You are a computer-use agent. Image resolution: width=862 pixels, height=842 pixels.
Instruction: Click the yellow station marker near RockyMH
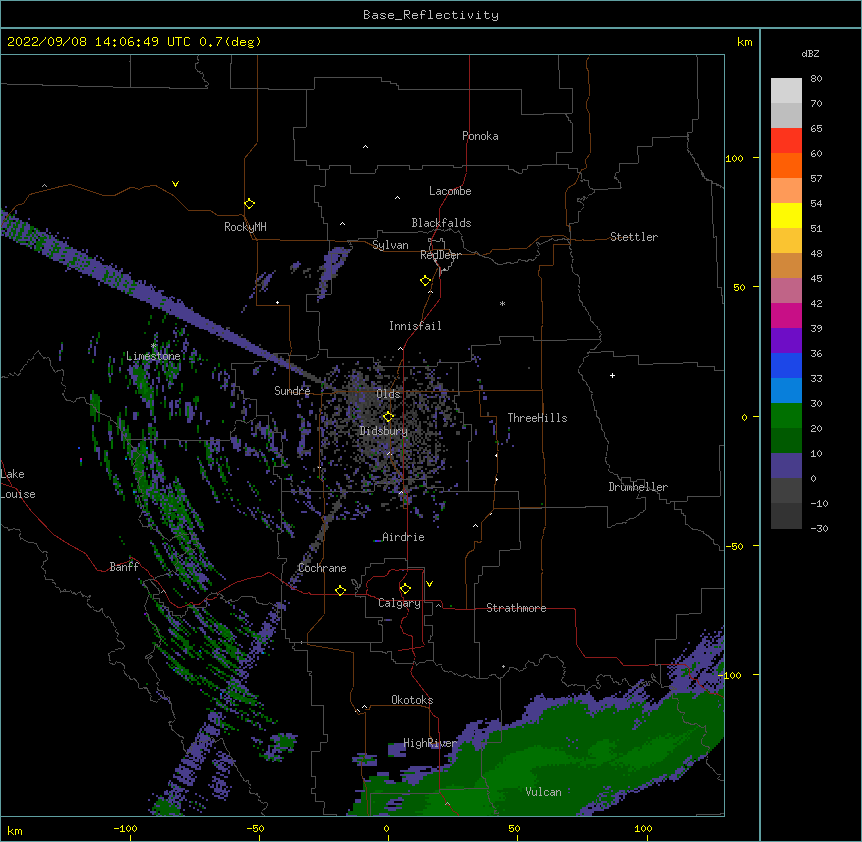point(249,204)
